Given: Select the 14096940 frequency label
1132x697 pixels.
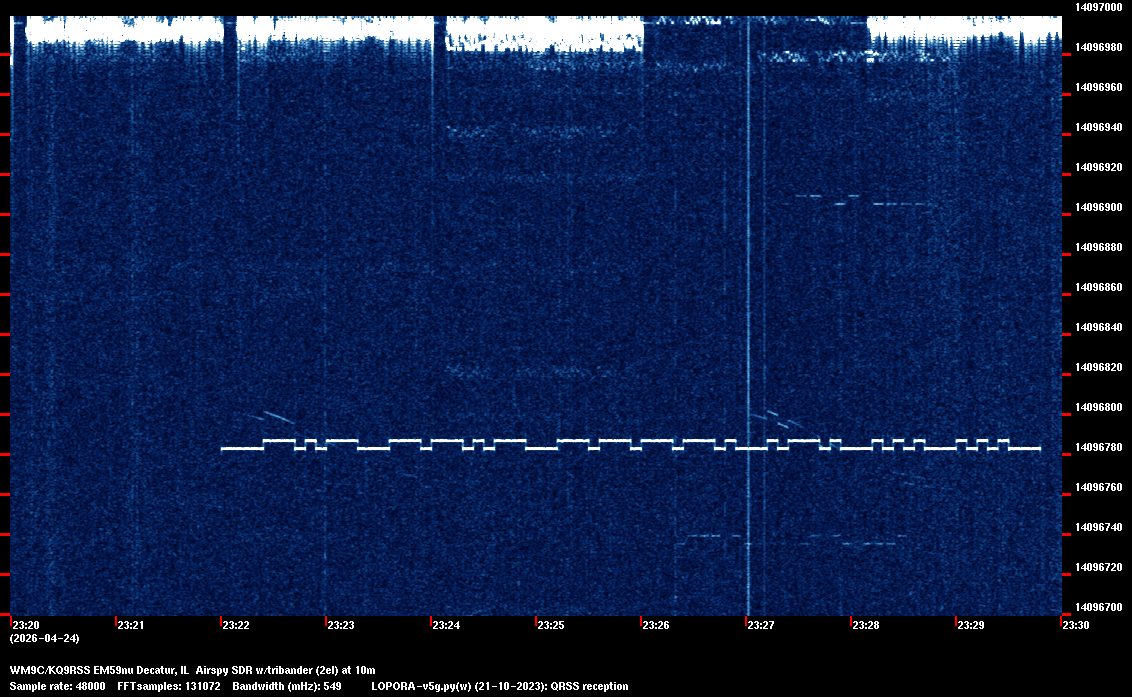Looking at the screenshot, I should pos(1099,127).
